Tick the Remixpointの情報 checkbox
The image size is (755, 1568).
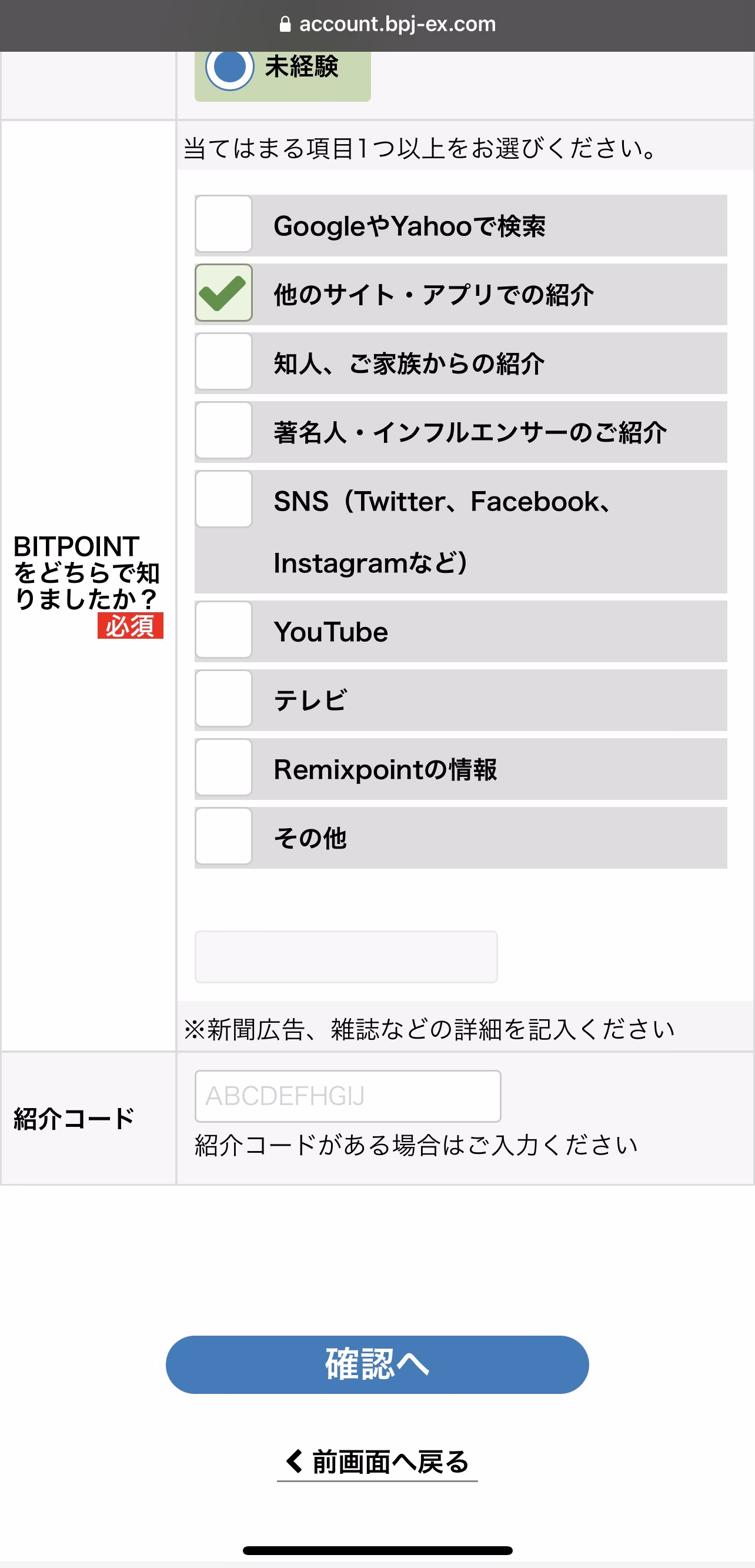[x=223, y=767]
